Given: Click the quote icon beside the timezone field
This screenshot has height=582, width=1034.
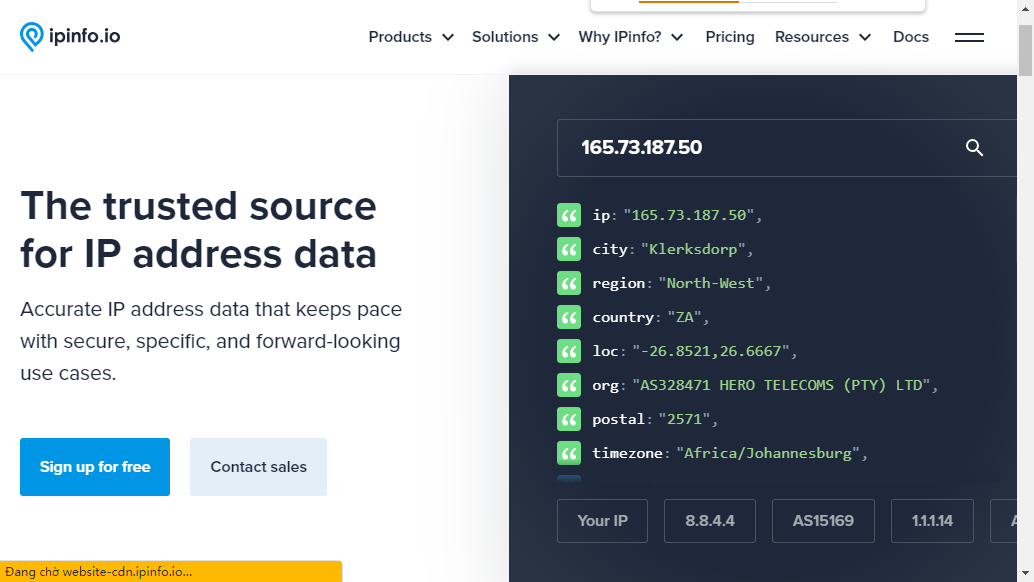Looking at the screenshot, I should [569, 453].
